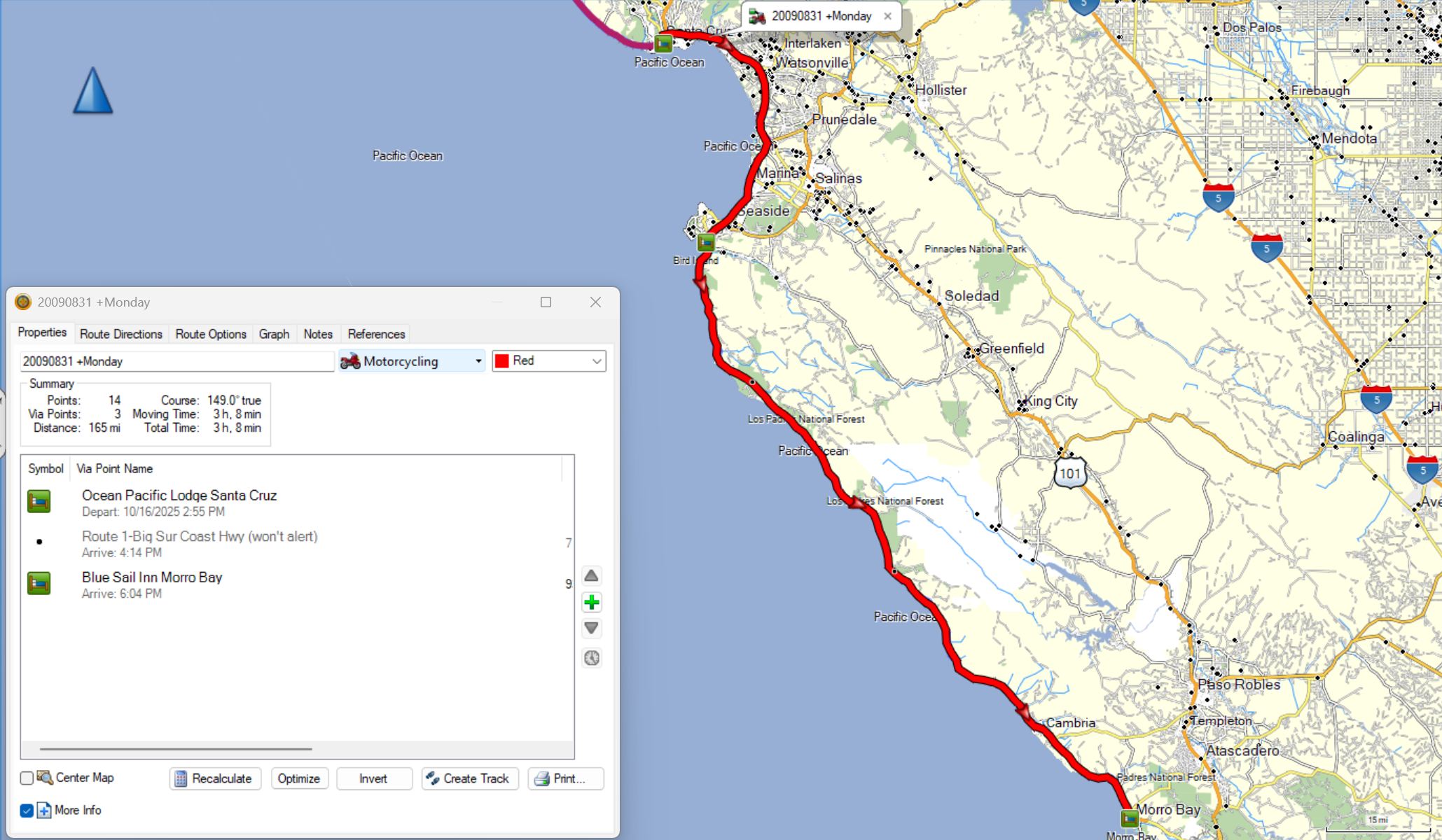Click the Morro Bay lodging waypoint on map
1442x840 pixels.
(1129, 818)
